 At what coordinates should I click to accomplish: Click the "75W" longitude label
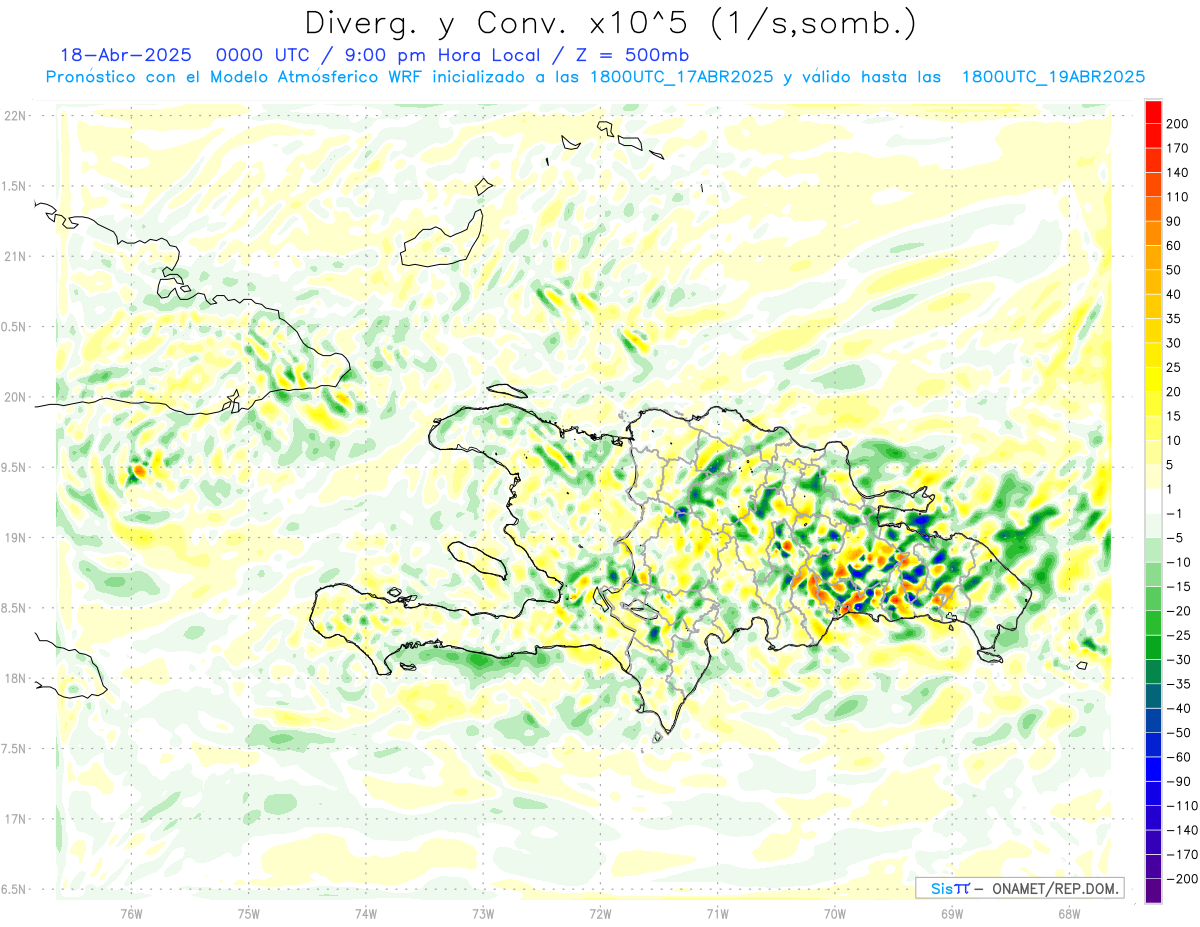pos(249,913)
